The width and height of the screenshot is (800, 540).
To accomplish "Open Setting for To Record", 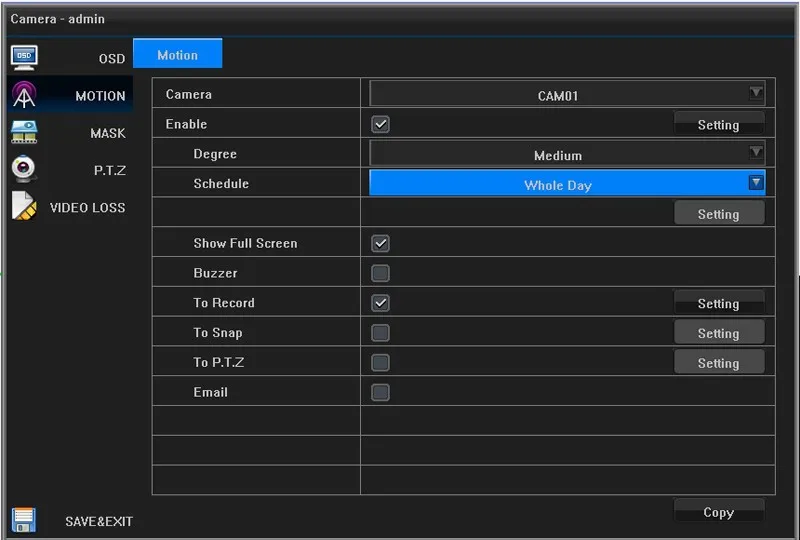I will [719, 303].
